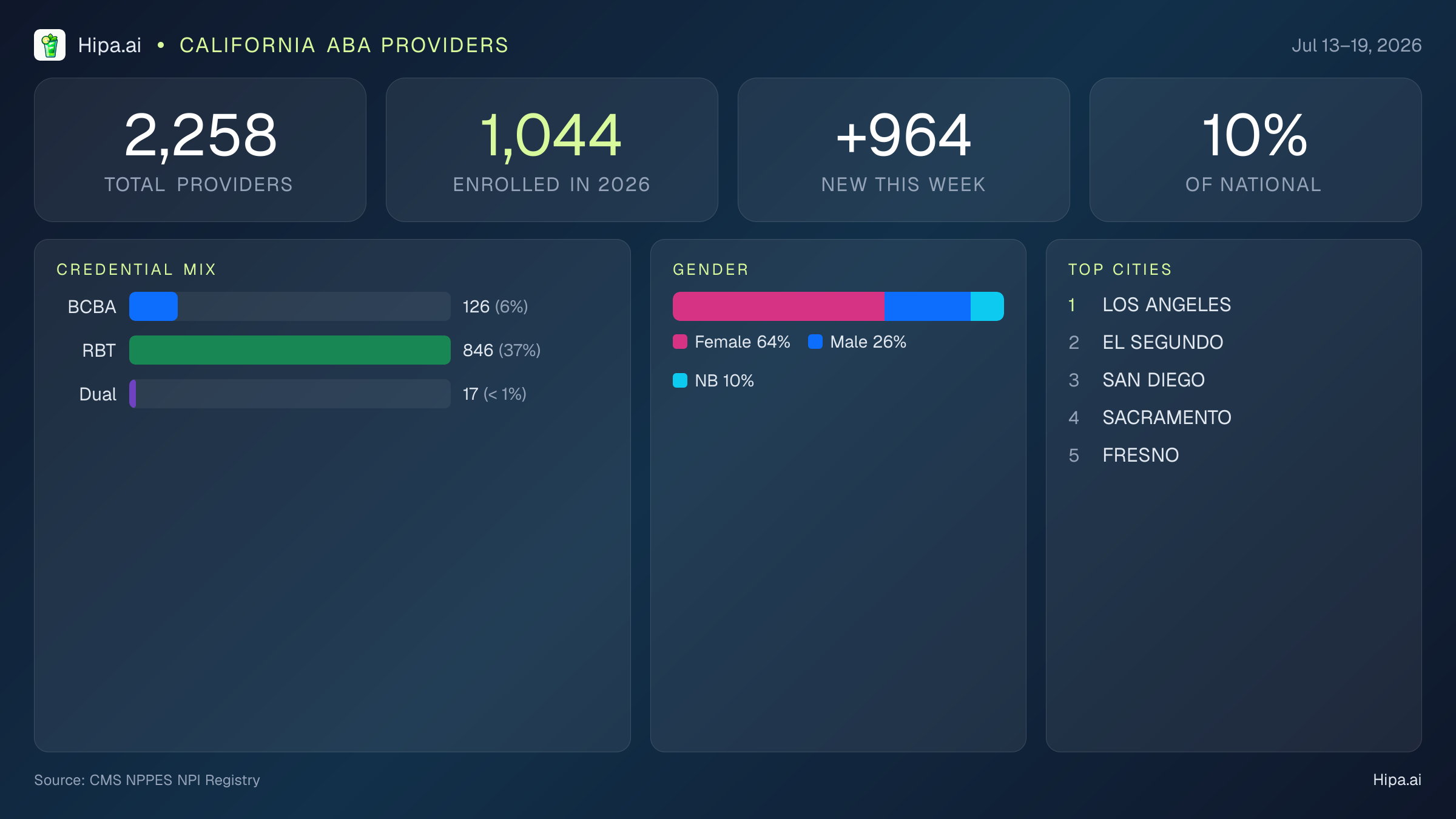Click the Source: CMS NPPES NPI Registry footer

point(147,780)
